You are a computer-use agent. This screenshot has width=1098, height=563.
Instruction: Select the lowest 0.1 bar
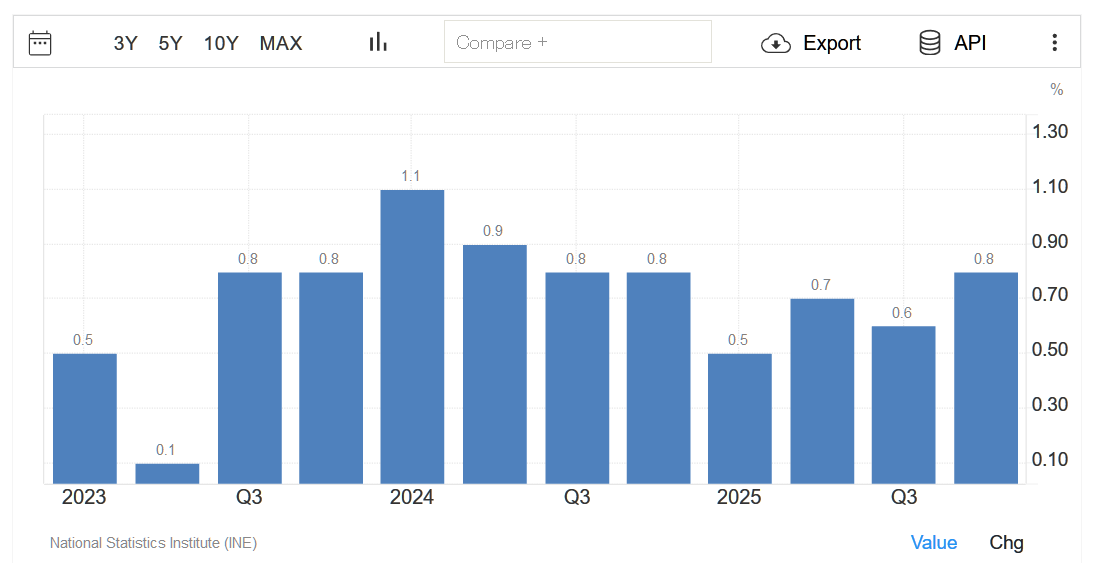point(167,473)
